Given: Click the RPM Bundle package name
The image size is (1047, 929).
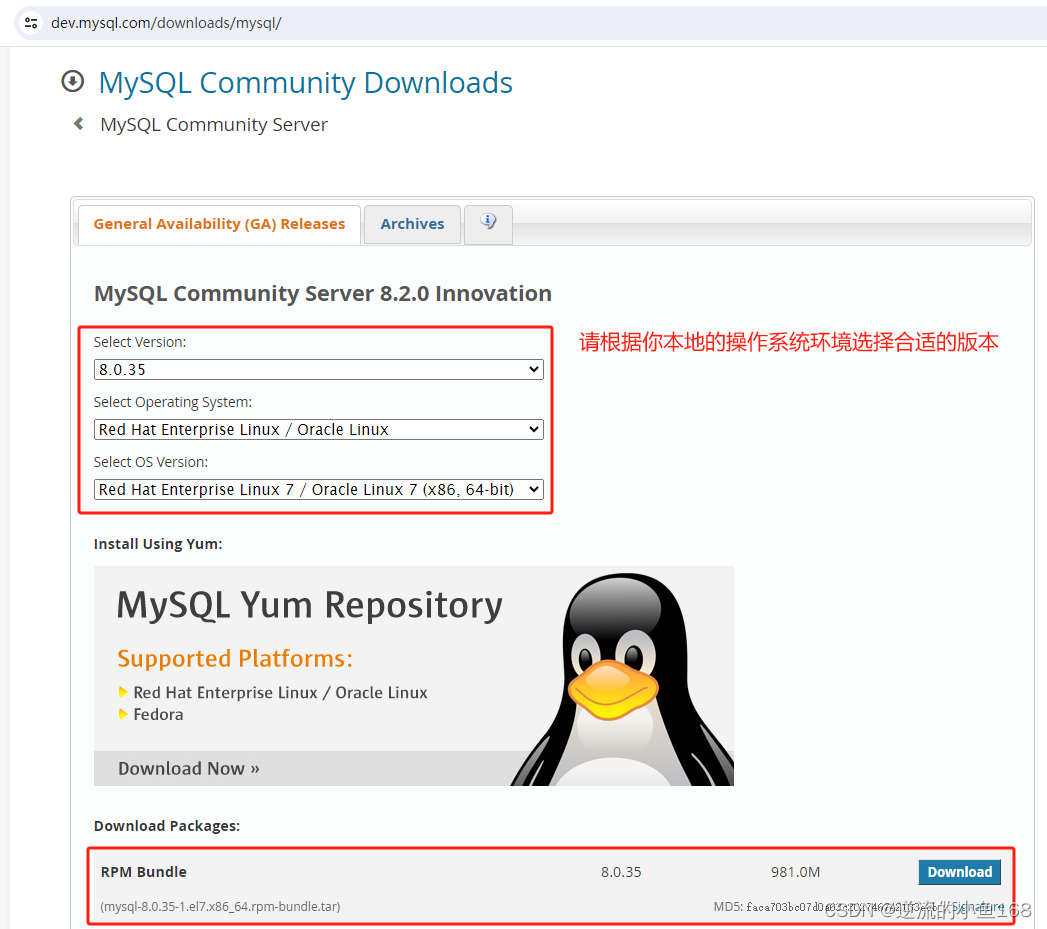Looking at the screenshot, I should click(x=144, y=872).
